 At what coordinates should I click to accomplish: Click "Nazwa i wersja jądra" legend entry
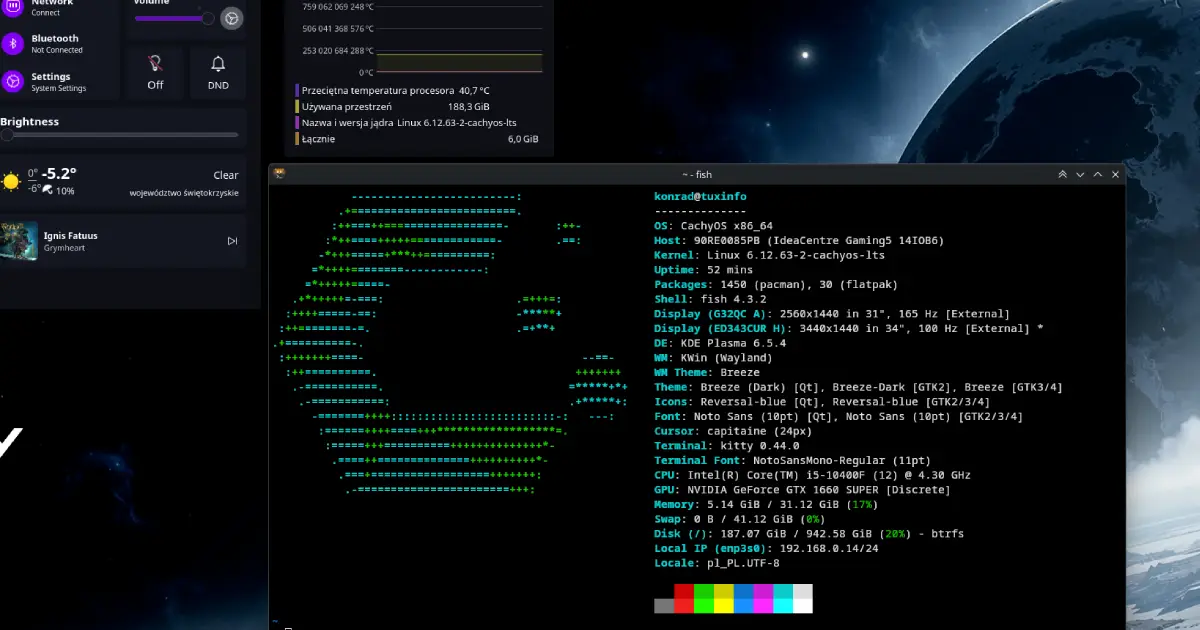coord(346,122)
